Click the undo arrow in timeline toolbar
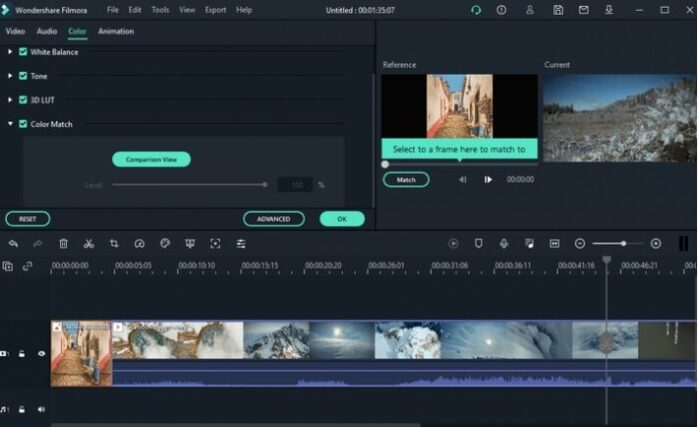This screenshot has width=698, height=427. click(13, 243)
